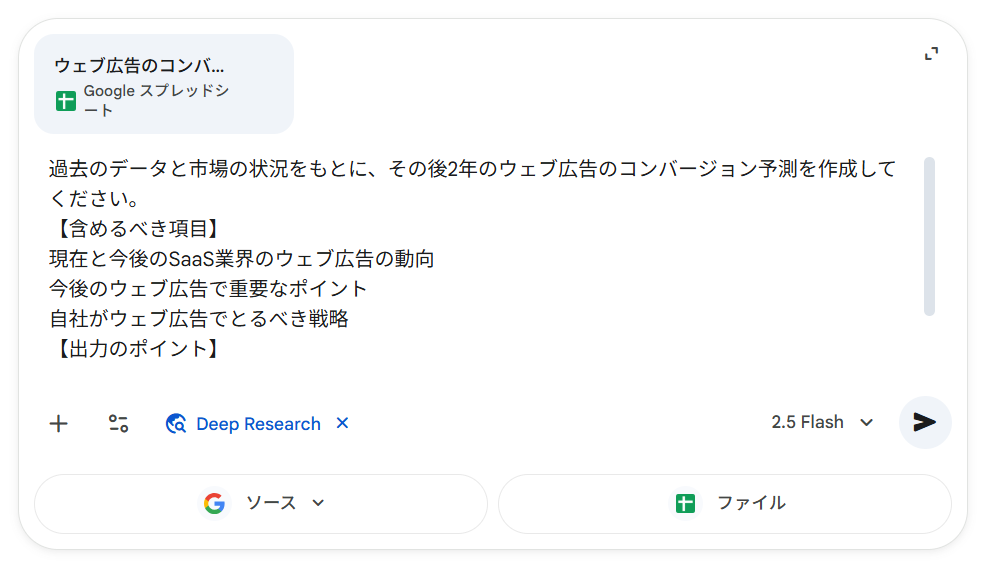Click the green Sheets icon beside ファイル
986x573 pixels.
[x=685, y=503]
